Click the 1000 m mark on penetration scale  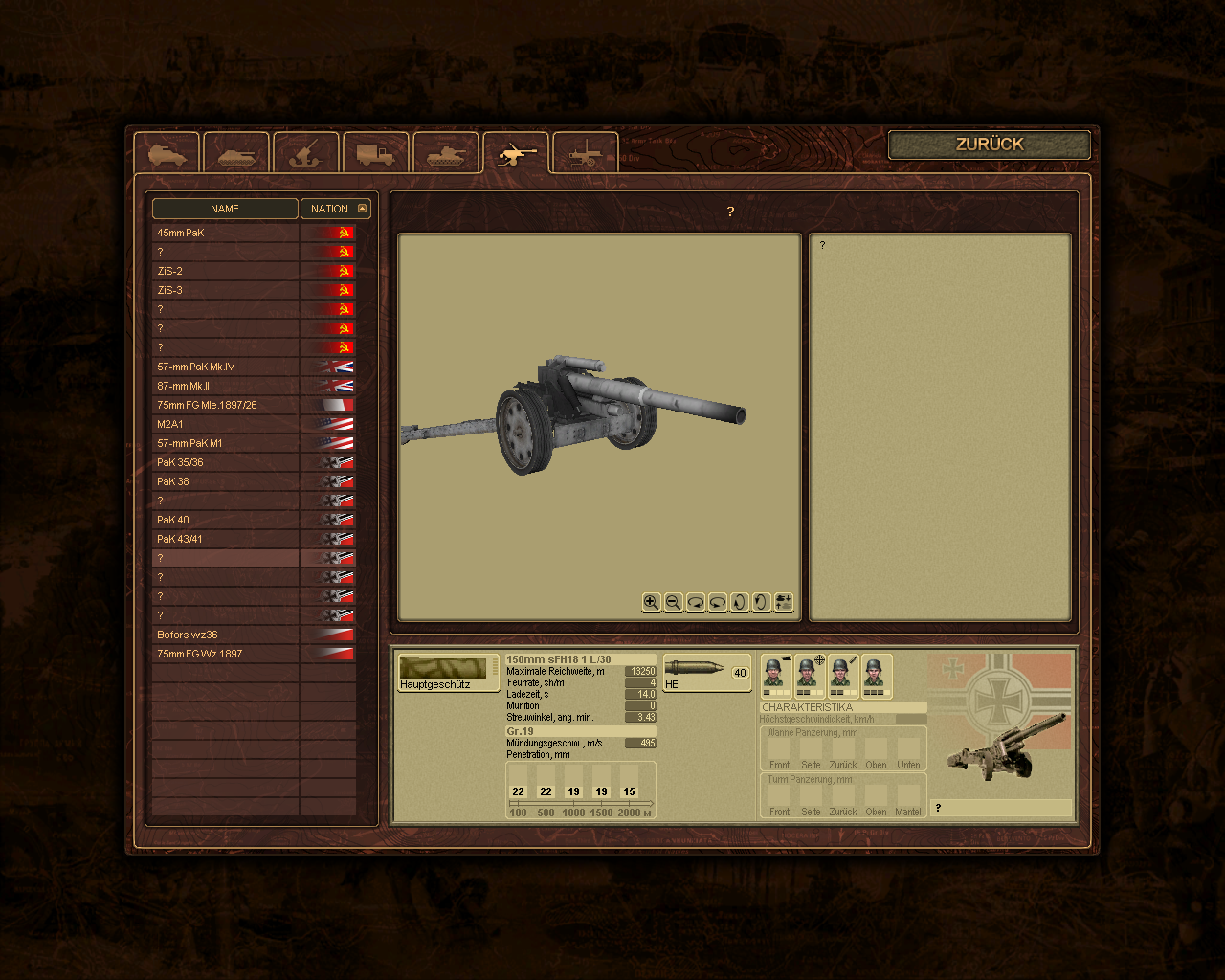573,813
